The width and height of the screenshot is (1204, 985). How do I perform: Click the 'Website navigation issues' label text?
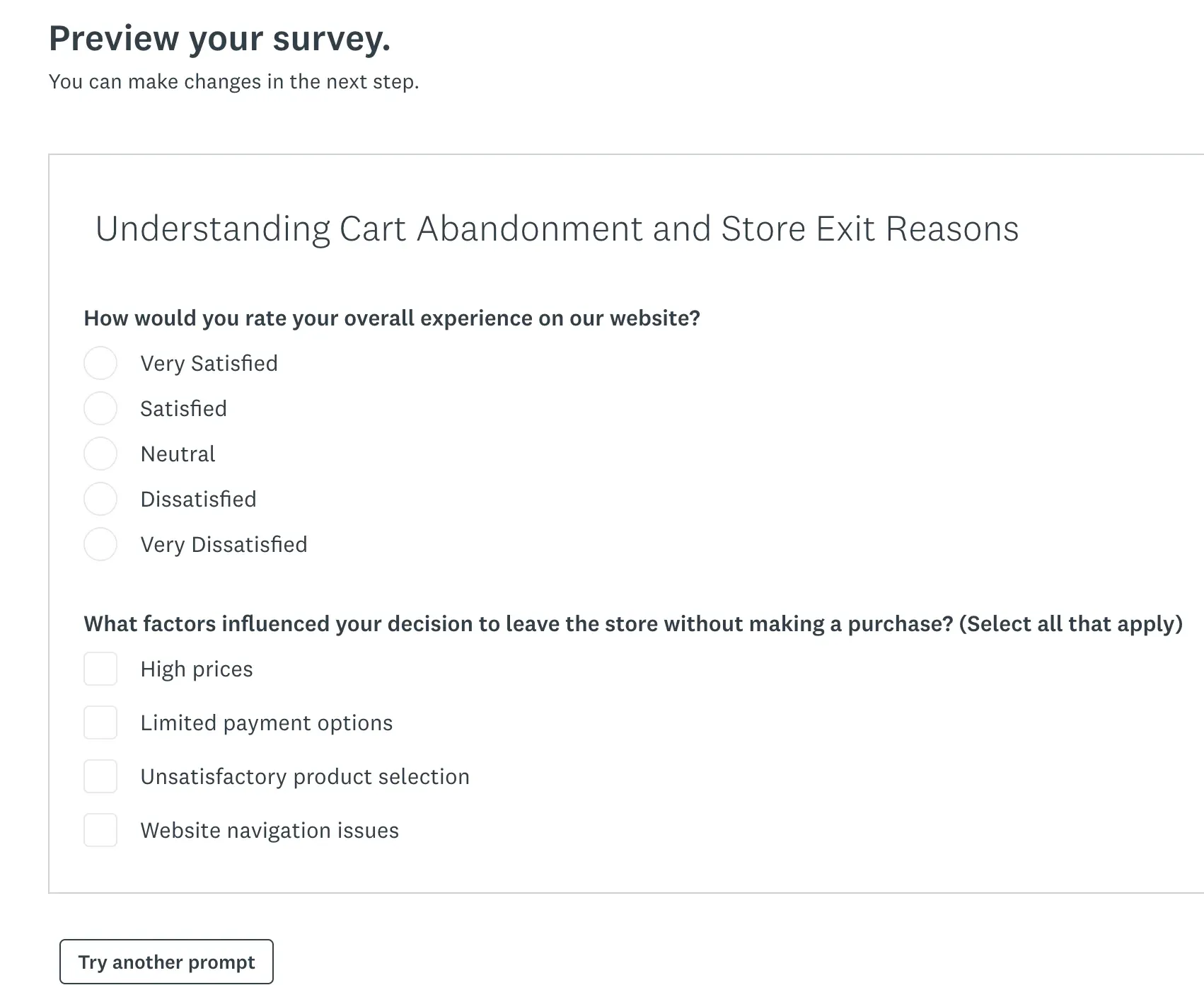[x=270, y=830]
